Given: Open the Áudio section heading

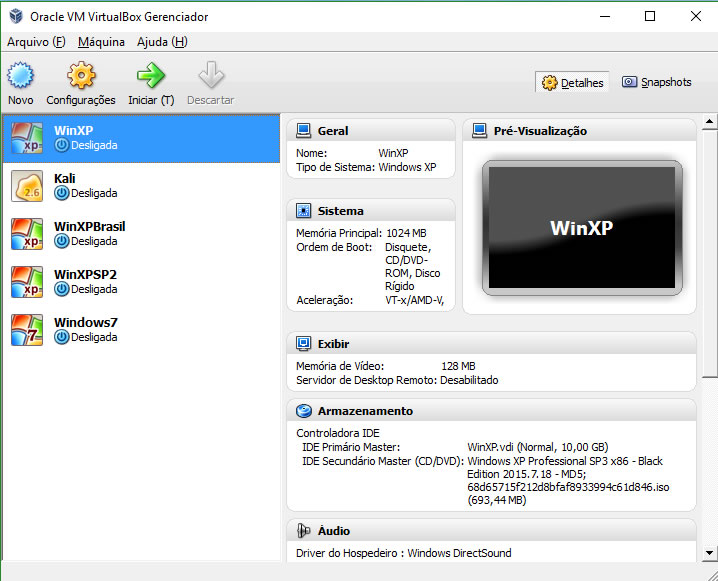Looking at the screenshot, I should pyautogui.click(x=334, y=531).
